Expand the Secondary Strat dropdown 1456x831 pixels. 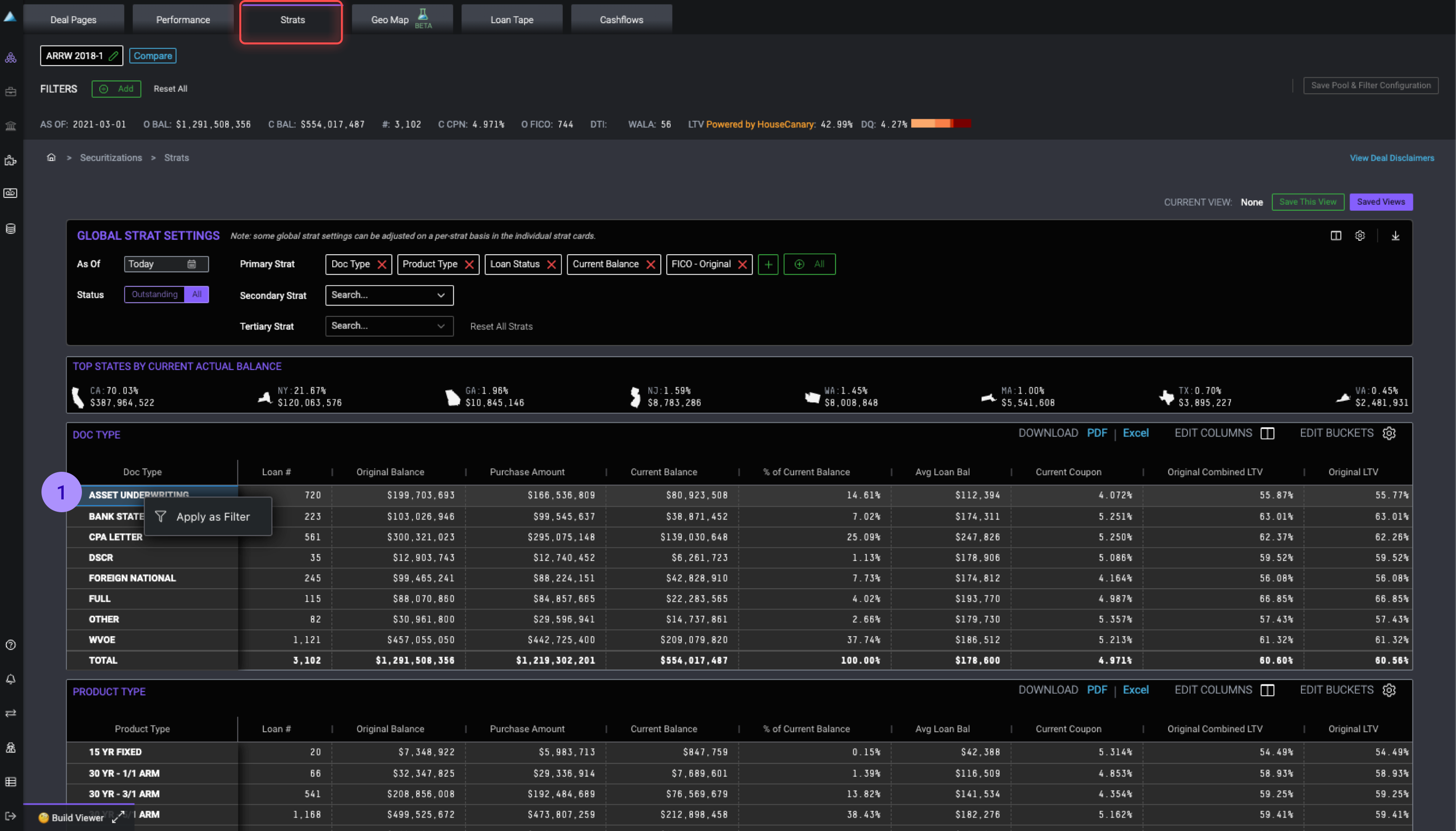pos(441,295)
